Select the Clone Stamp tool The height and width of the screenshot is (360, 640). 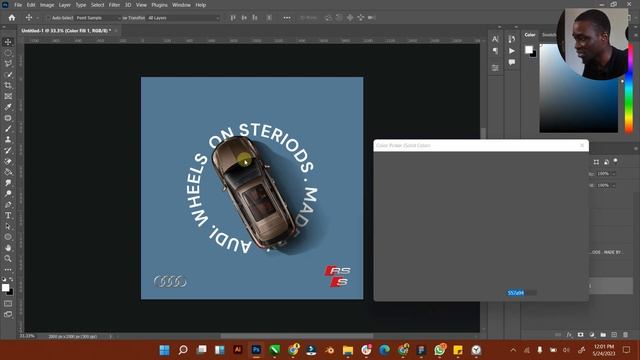8,140
